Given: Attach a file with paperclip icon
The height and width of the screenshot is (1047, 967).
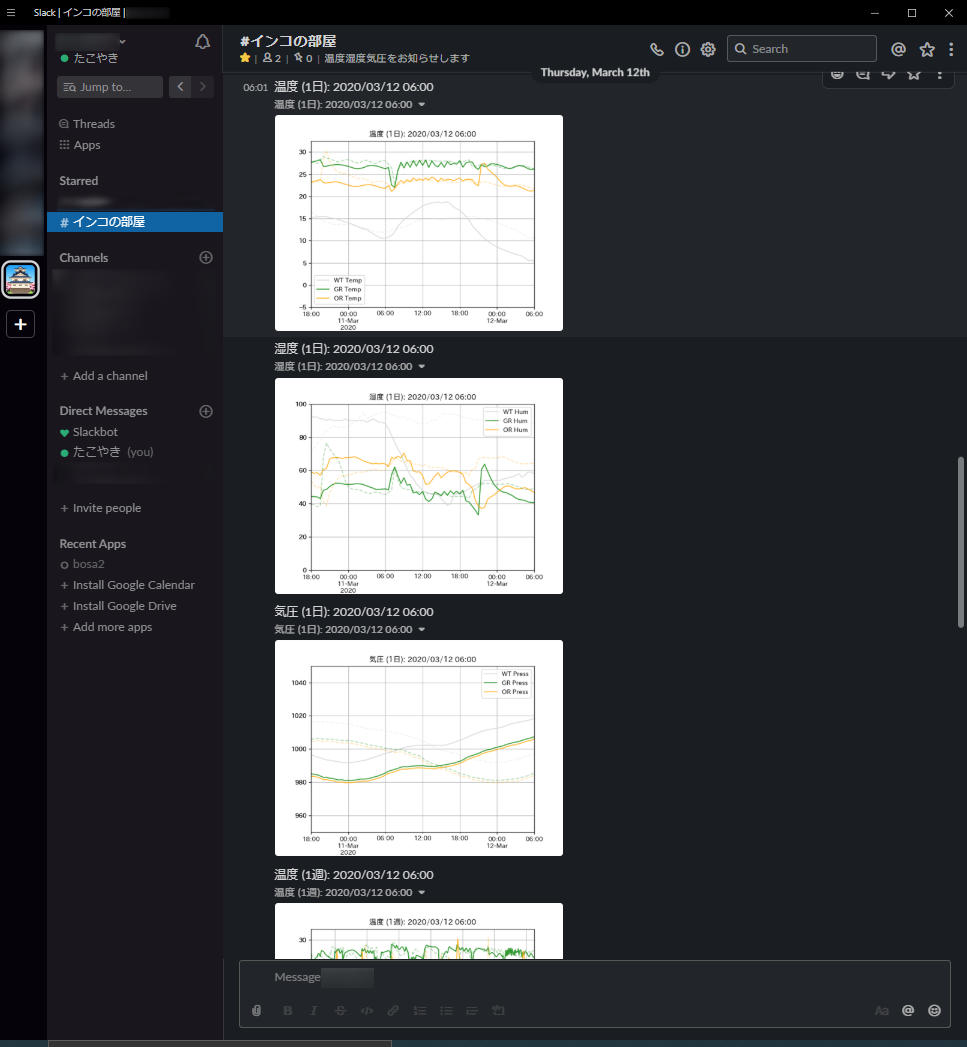Looking at the screenshot, I should coord(256,1010).
